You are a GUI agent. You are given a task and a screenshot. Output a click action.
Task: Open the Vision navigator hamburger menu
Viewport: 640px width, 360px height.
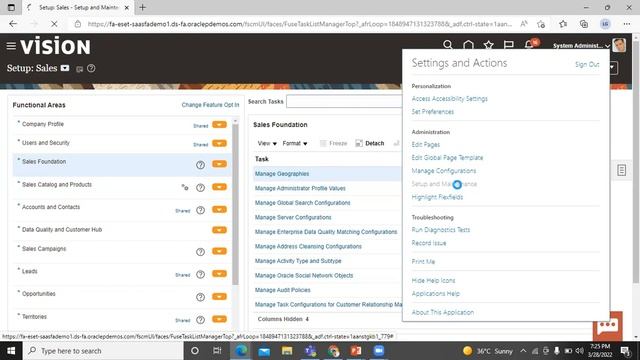[x=11, y=46]
